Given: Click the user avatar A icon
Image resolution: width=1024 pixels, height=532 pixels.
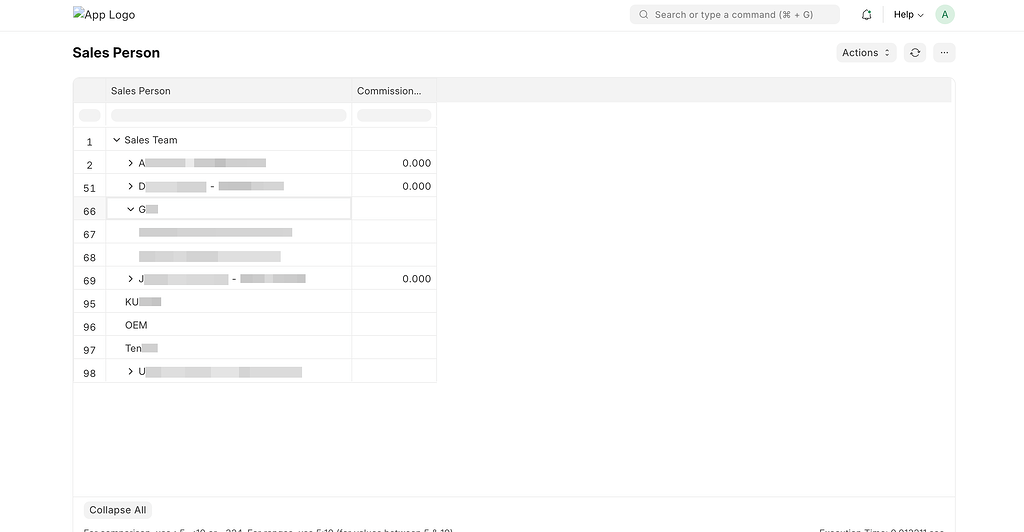Looking at the screenshot, I should 944,15.
